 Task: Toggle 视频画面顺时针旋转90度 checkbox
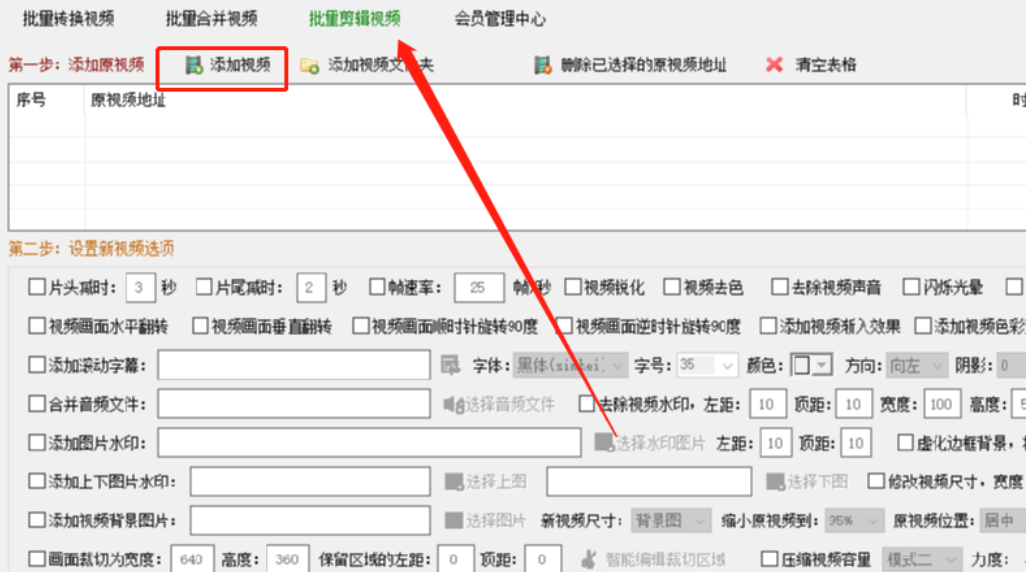point(361,325)
